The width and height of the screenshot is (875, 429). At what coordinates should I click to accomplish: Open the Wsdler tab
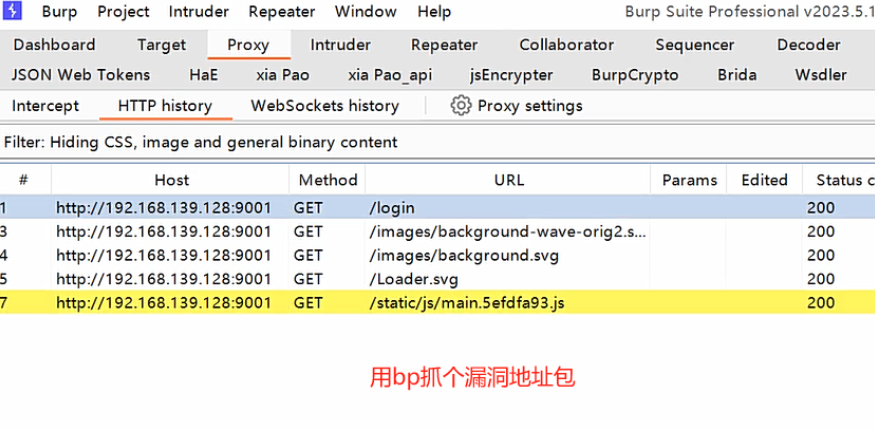click(821, 75)
